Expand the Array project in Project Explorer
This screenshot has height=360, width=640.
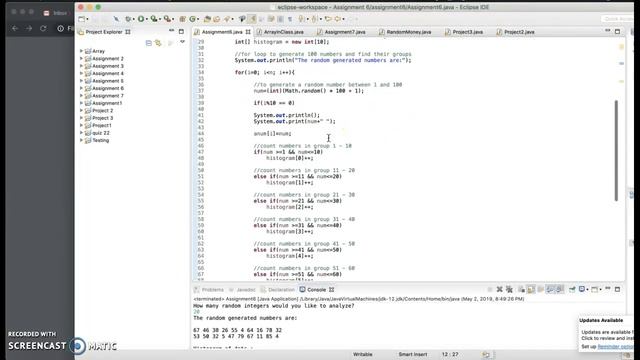click(81, 51)
